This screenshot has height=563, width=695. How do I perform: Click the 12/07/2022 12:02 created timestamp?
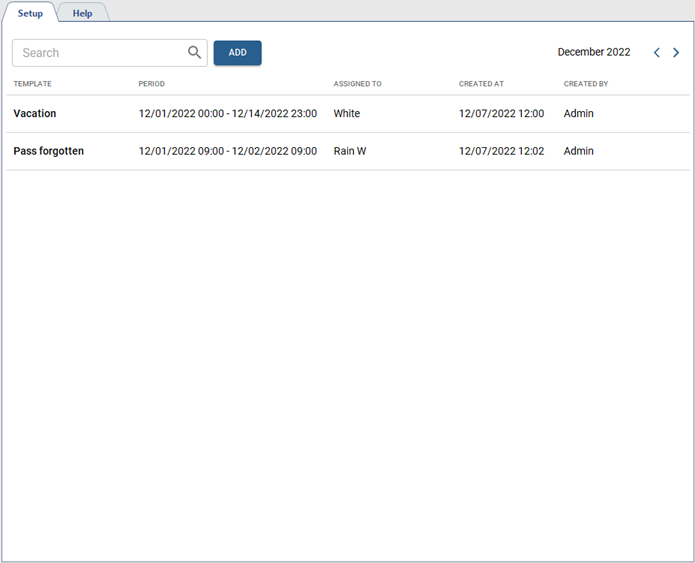click(x=501, y=151)
